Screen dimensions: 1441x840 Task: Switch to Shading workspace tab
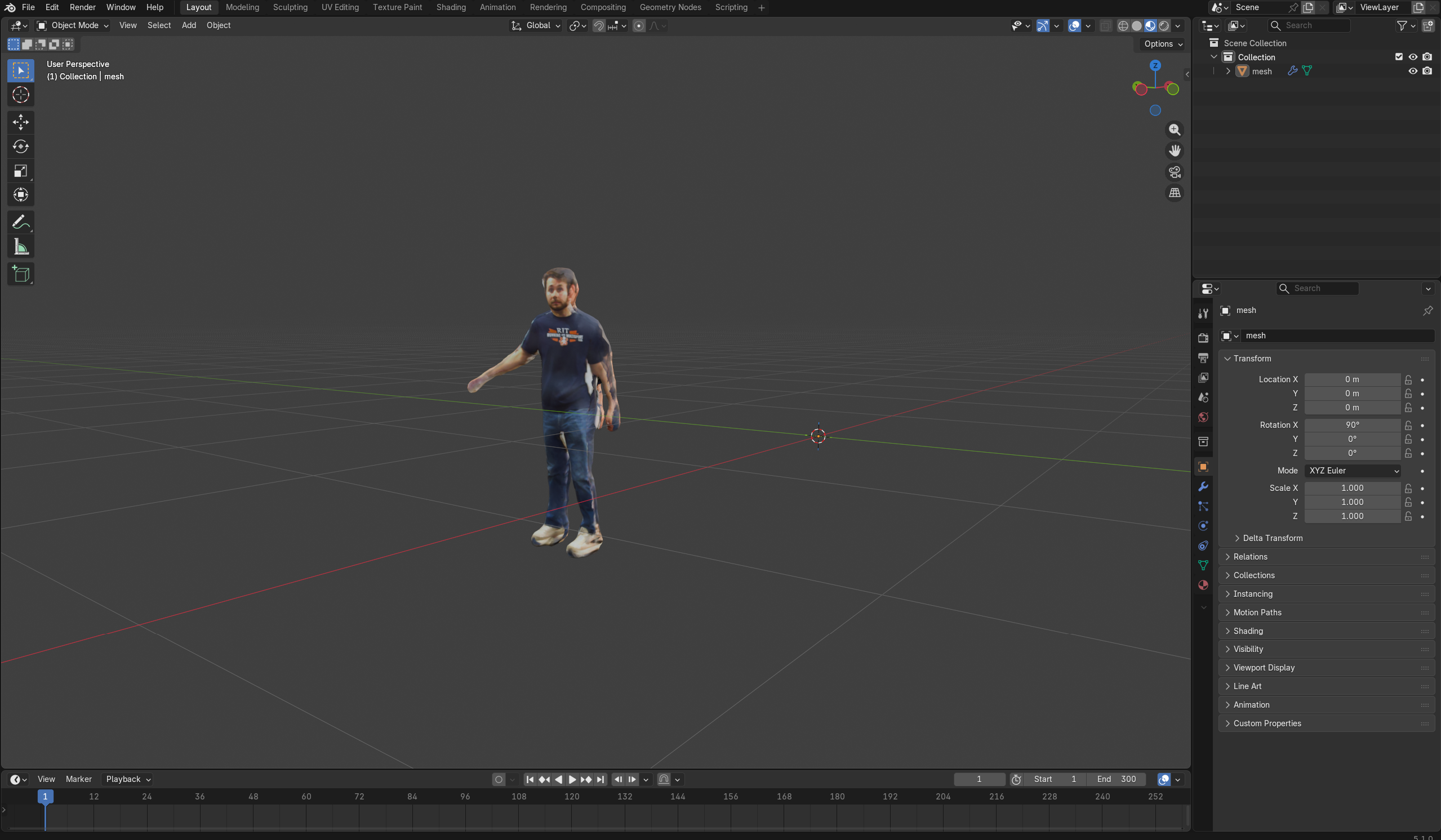(x=451, y=7)
